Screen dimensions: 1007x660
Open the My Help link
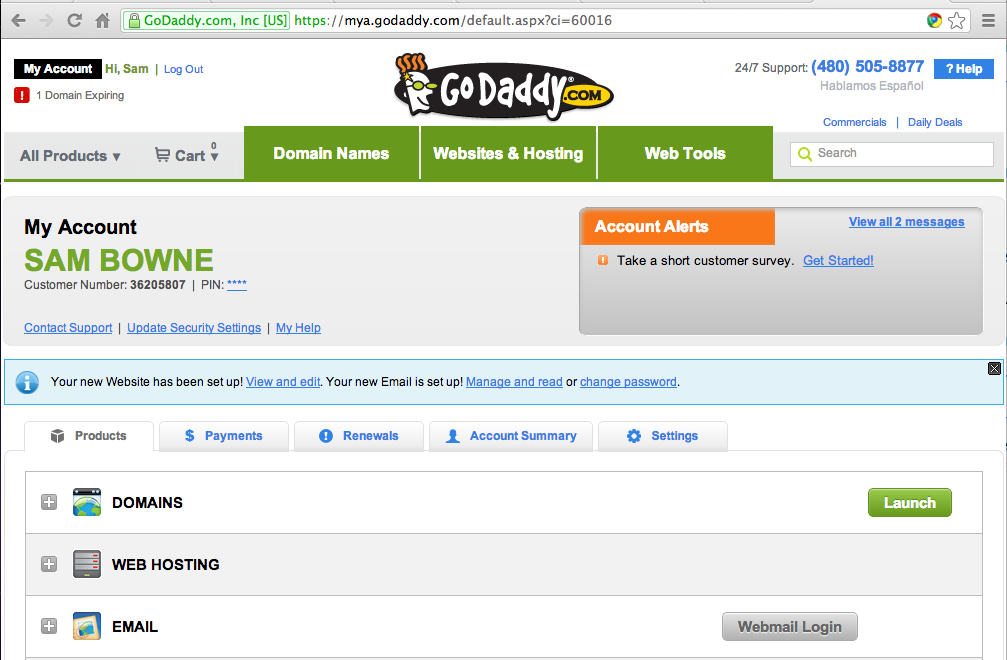298,327
